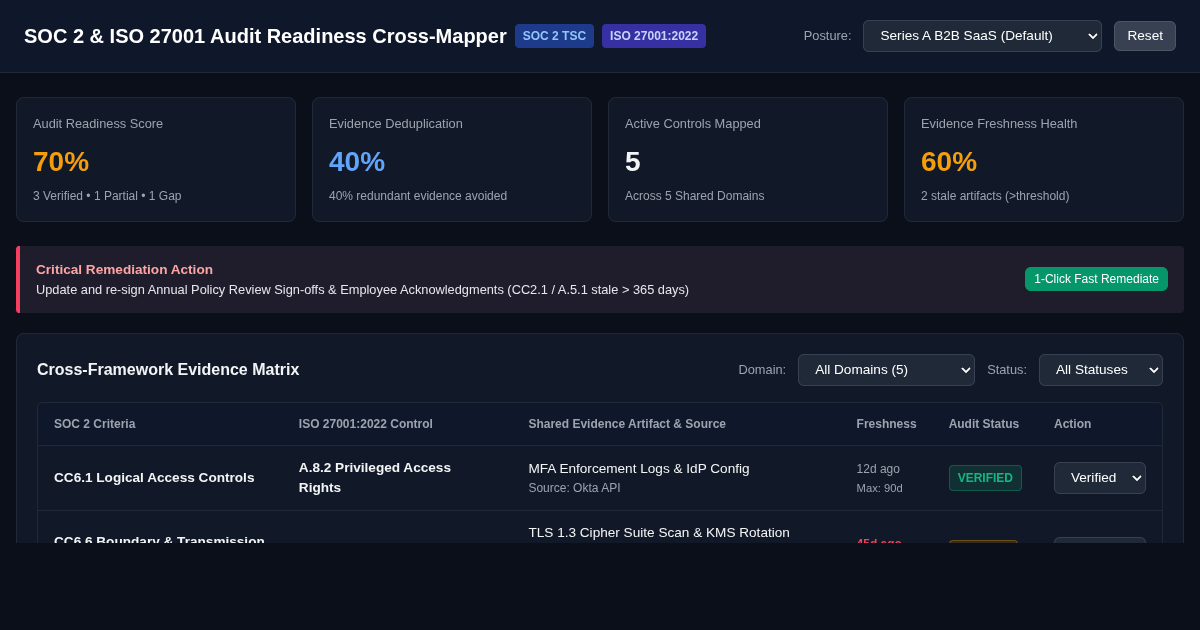This screenshot has height=630, width=1200.
Task: Click Shared Evidence Artifact & Source header
Action: tap(627, 424)
